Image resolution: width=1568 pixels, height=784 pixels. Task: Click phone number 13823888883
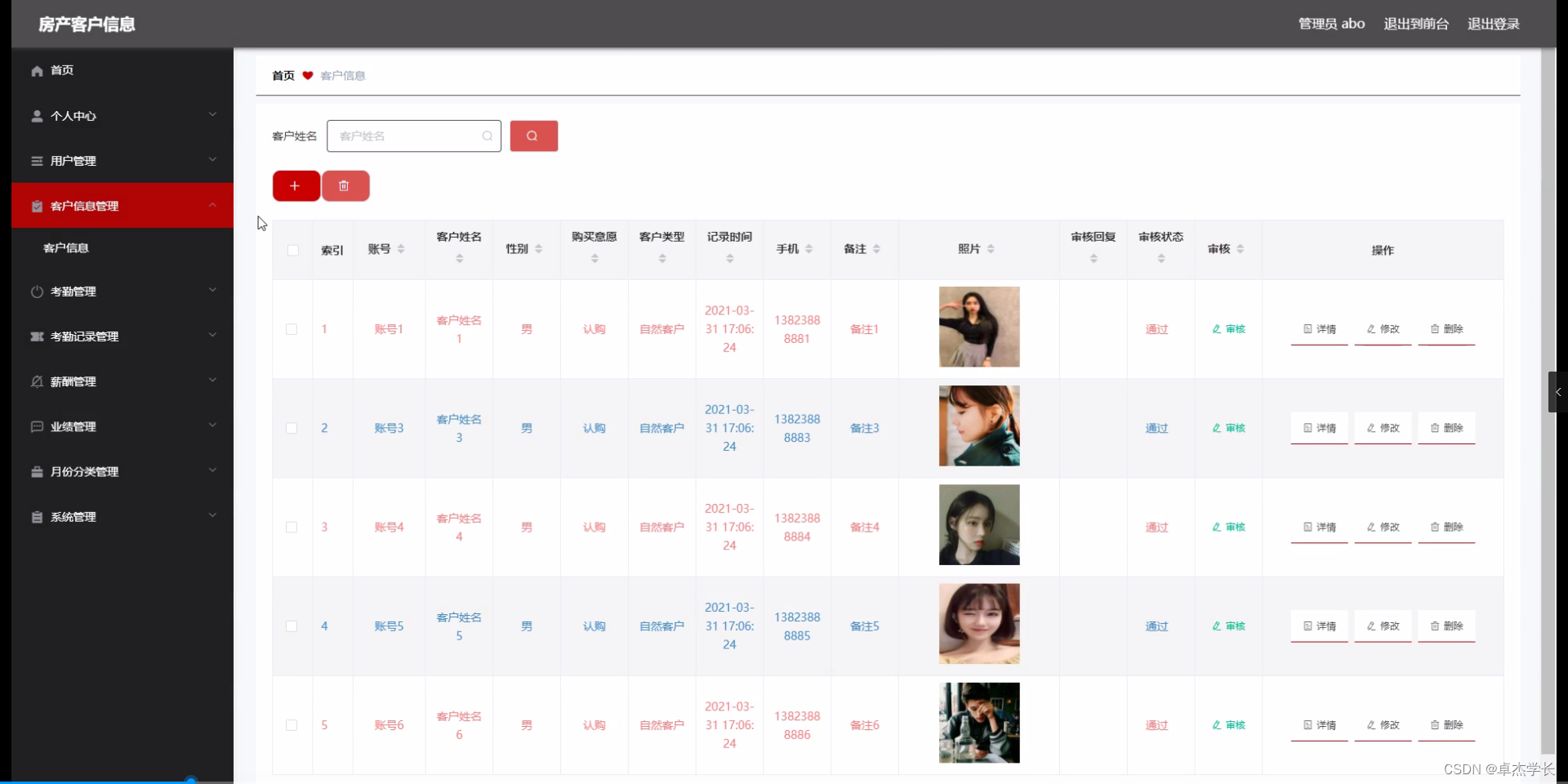tap(797, 429)
